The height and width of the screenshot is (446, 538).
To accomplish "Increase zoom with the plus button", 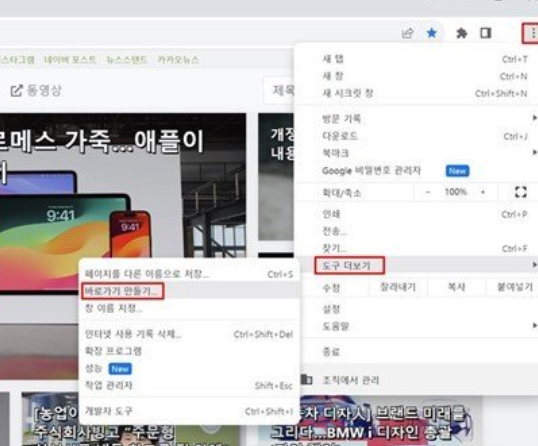I will tap(483, 192).
